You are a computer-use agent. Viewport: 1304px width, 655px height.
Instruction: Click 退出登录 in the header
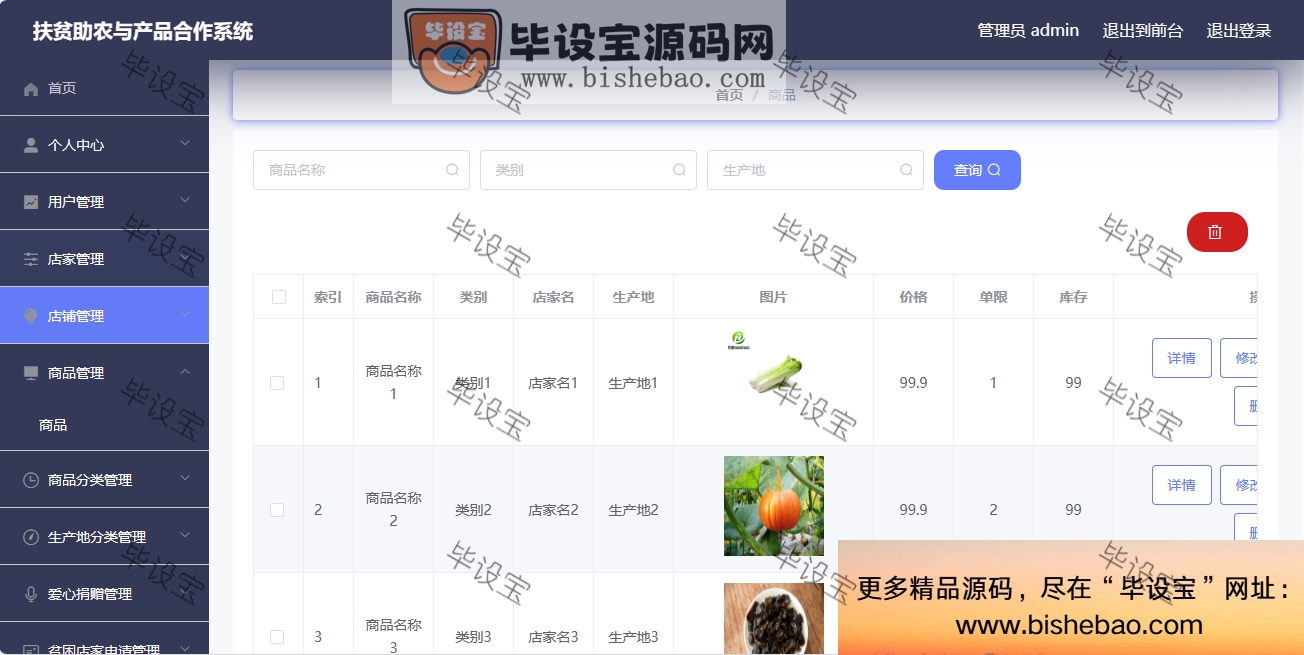[1239, 30]
